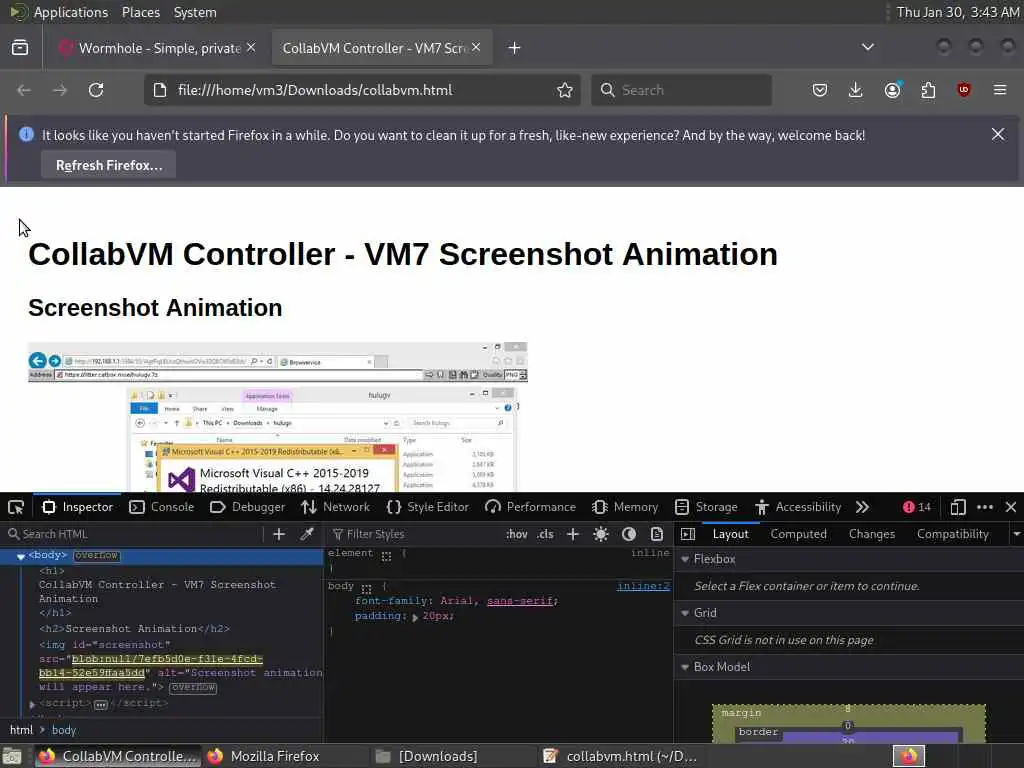Open the Style Editor panel
1024x768 pixels.
pyautogui.click(x=428, y=507)
